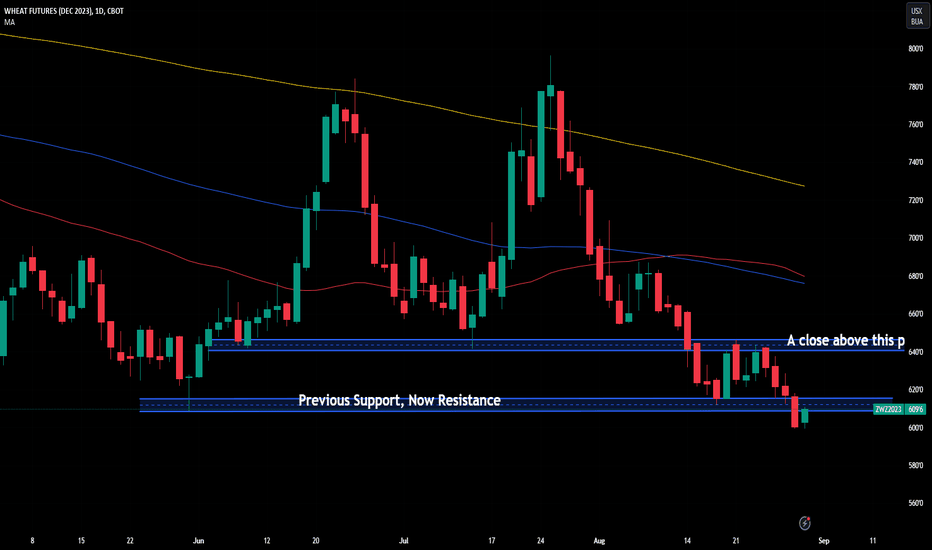Click the 15 date label on time axis
Image resolution: width=932 pixels, height=550 pixels.
tap(81, 540)
